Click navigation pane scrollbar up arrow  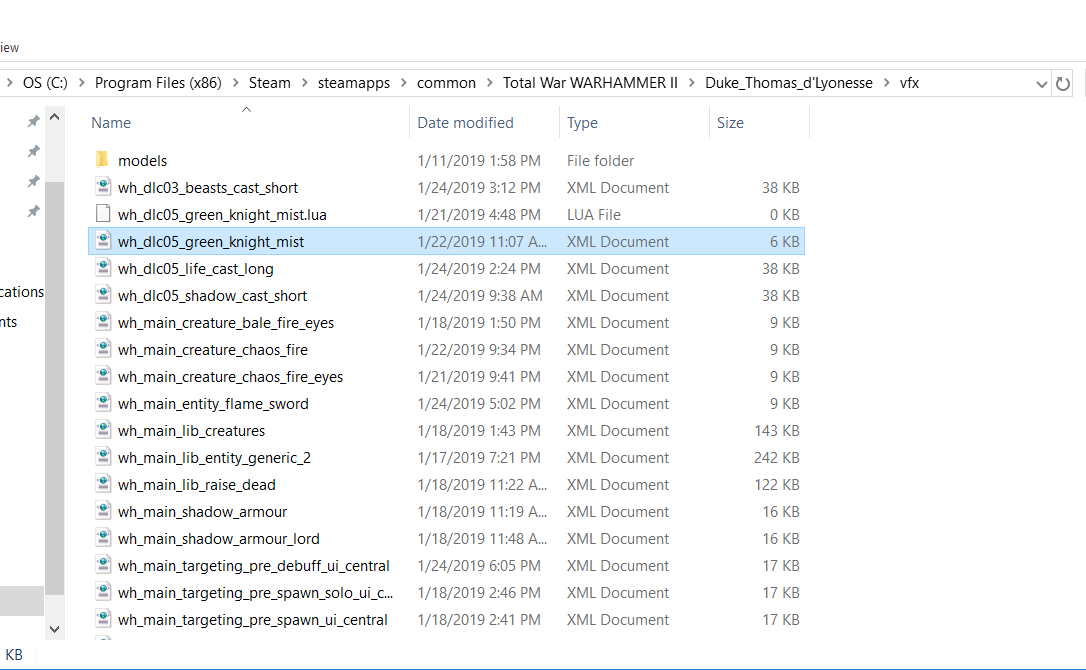pos(55,117)
